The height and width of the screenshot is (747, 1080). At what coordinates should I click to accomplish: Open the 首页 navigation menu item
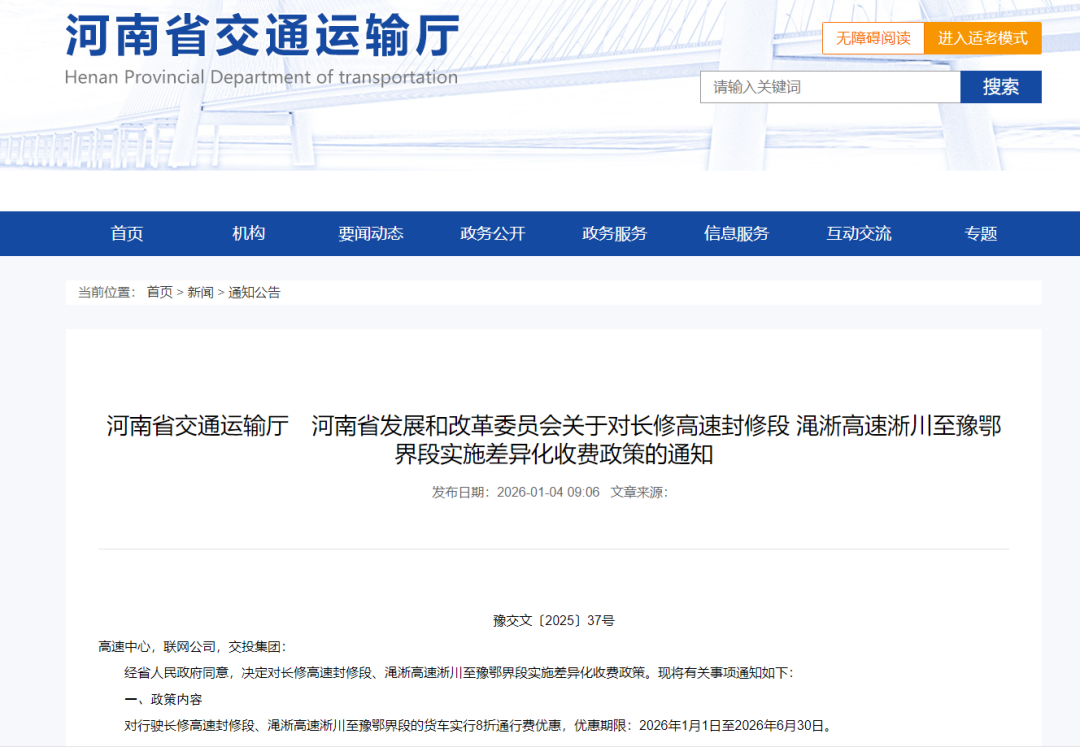click(126, 233)
